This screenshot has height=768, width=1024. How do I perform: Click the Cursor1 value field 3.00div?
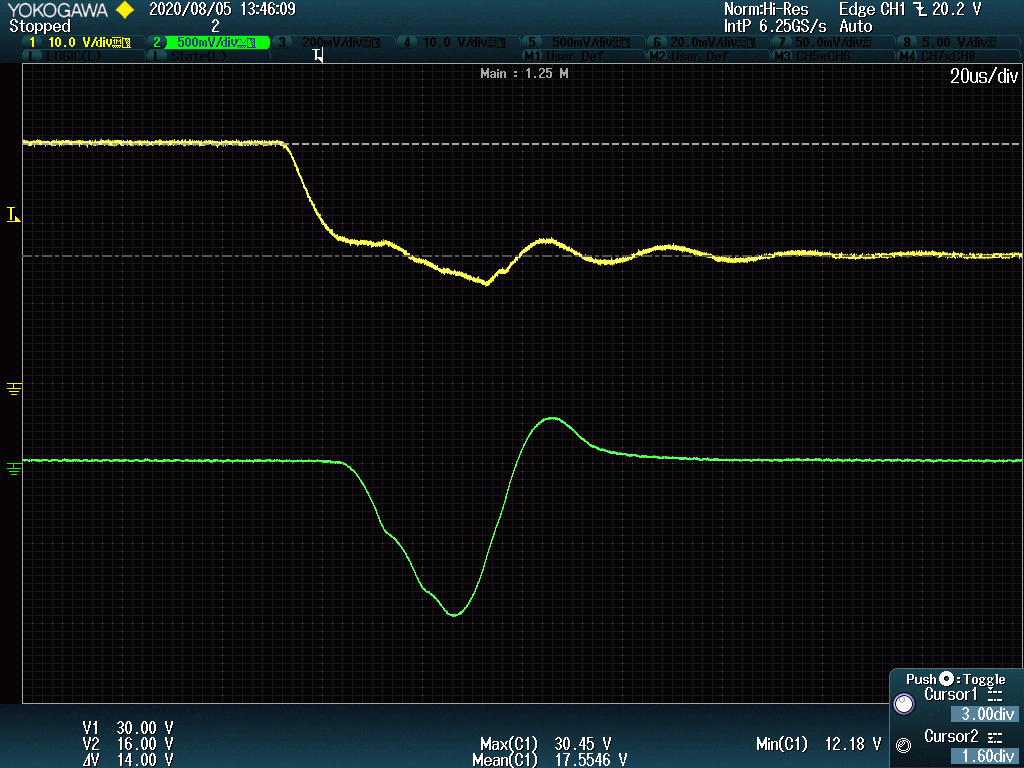coord(984,713)
